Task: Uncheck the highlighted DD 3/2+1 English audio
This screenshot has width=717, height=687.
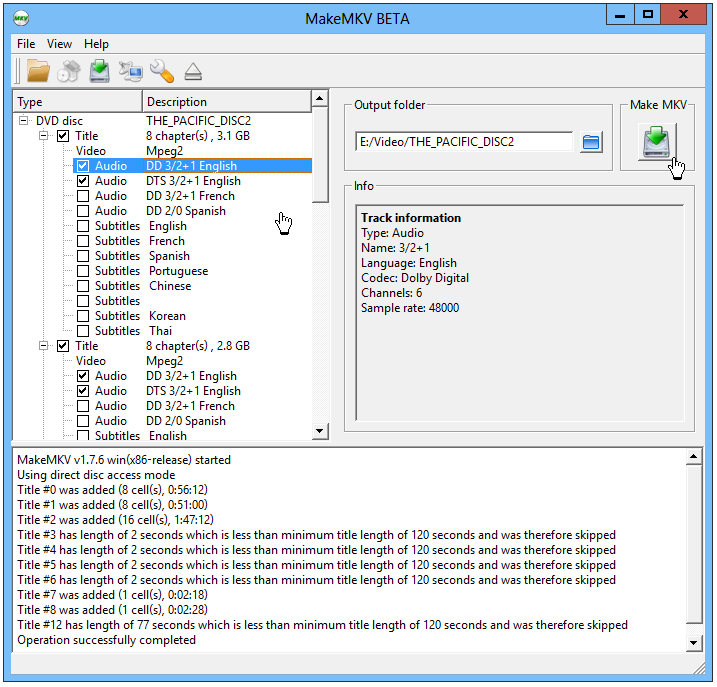Action: 83,166
